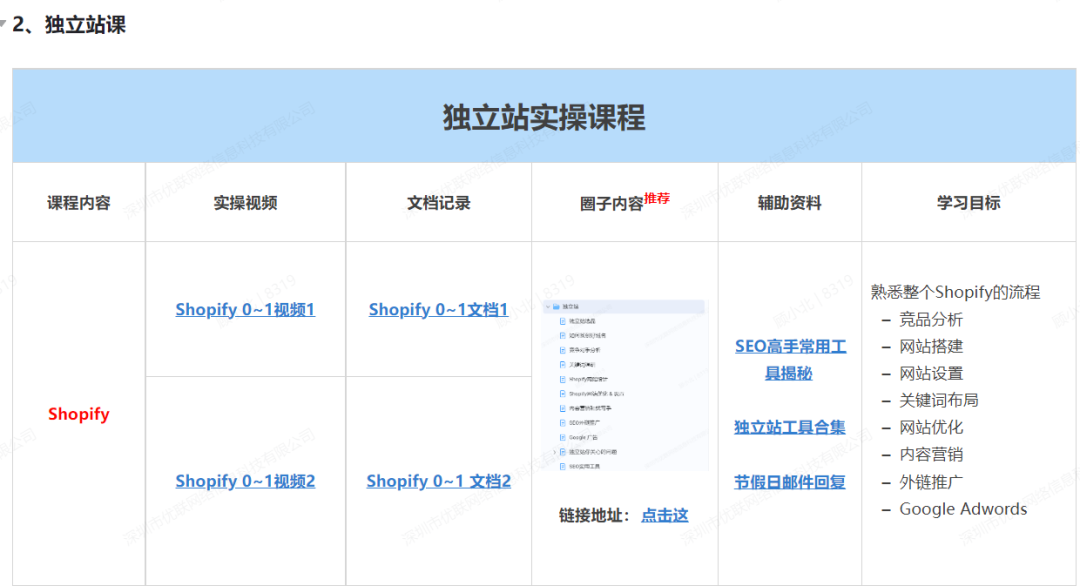Image resolution: width=1080 pixels, height=586 pixels.
Task: Click the 关键词布局 list item
Action: (x=939, y=400)
